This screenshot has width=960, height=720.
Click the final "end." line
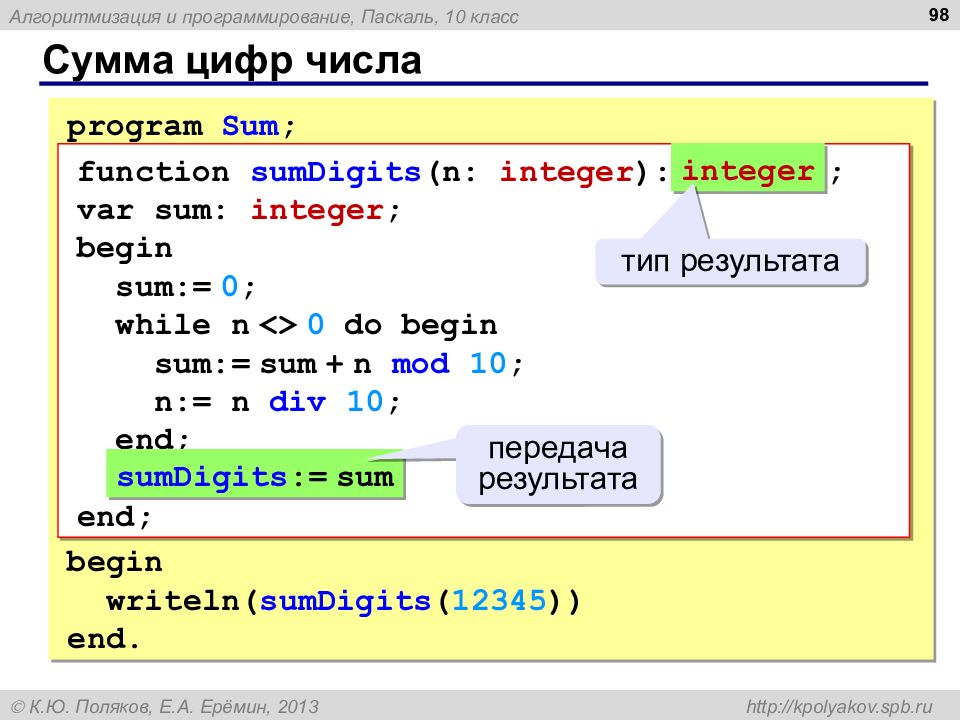pyautogui.click(x=104, y=639)
